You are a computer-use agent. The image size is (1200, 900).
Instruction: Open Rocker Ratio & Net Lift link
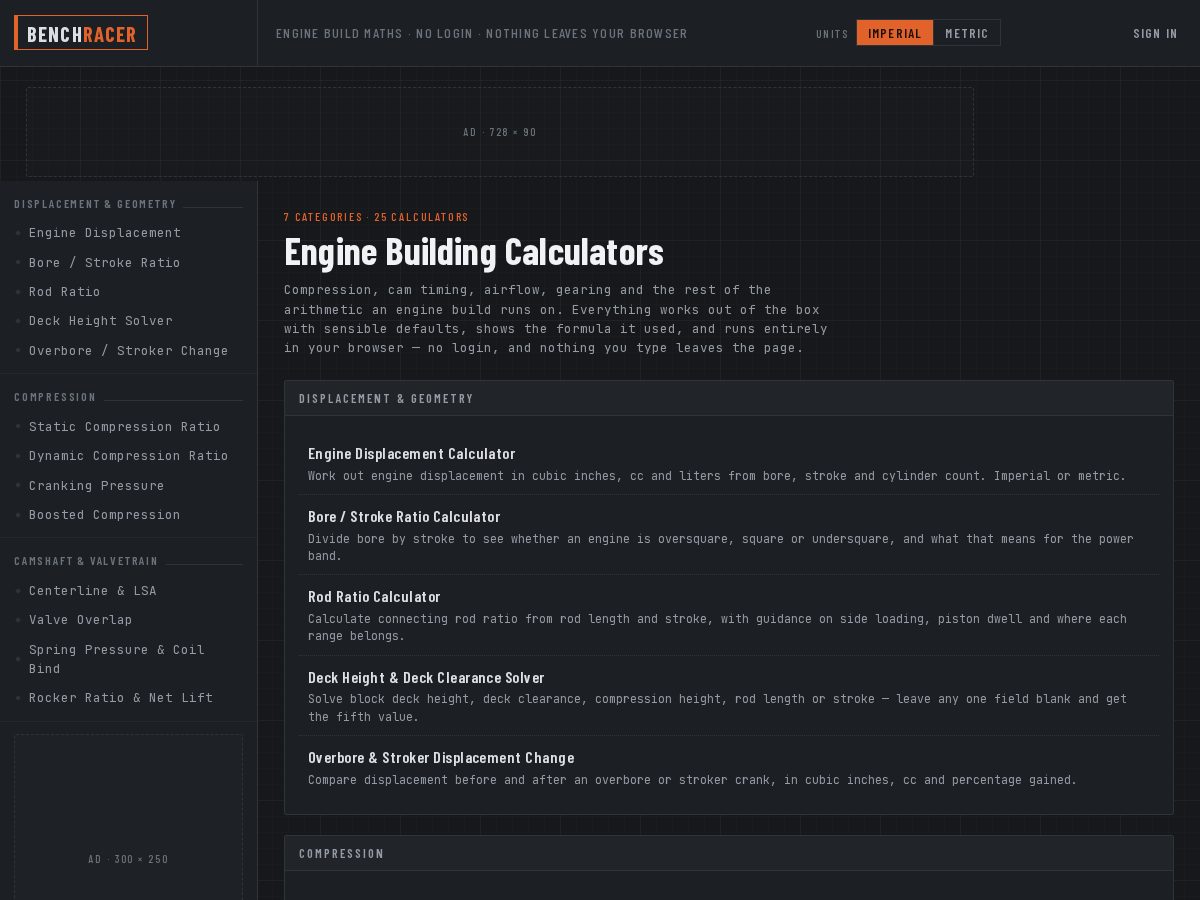(128, 698)
